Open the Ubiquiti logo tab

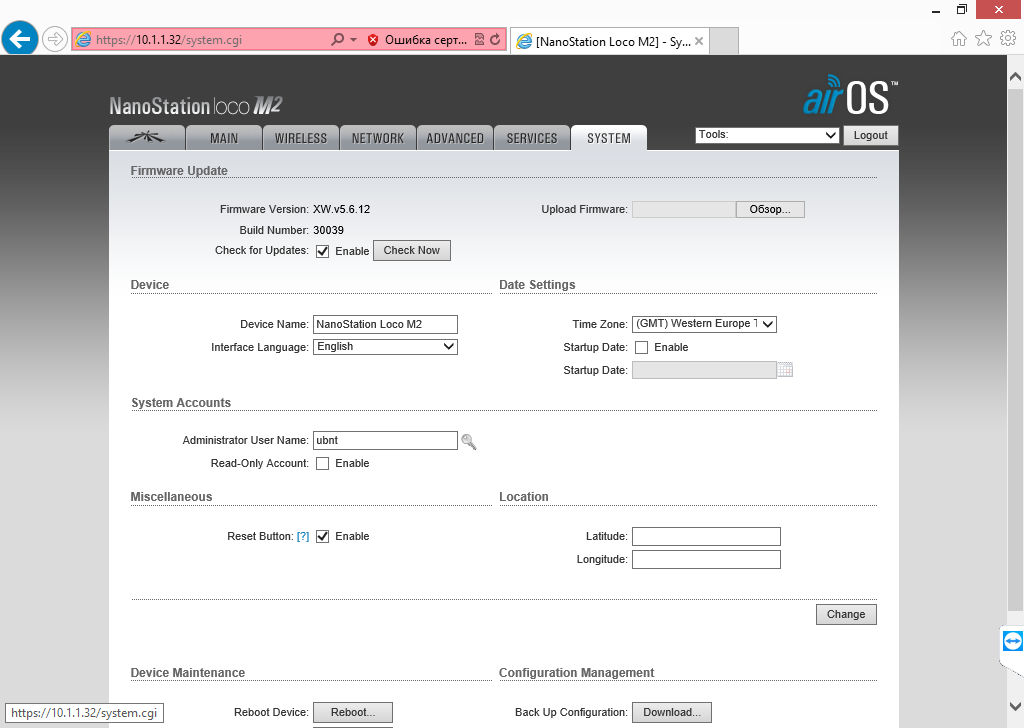(146, 138)
